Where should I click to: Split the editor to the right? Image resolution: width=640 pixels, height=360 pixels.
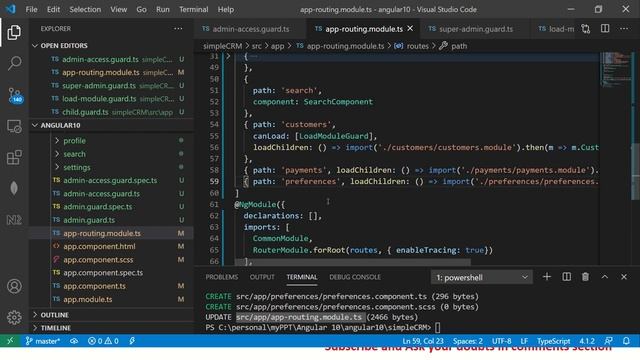605,29
